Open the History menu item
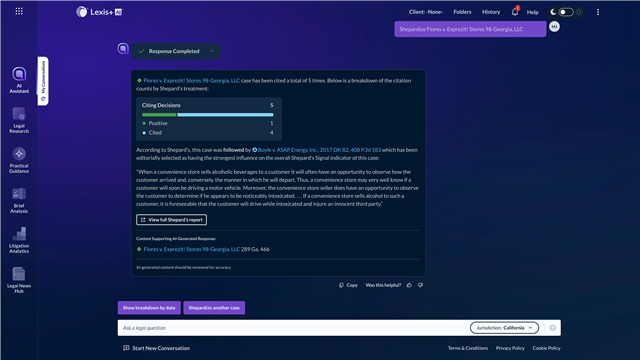 coord(491,12)
